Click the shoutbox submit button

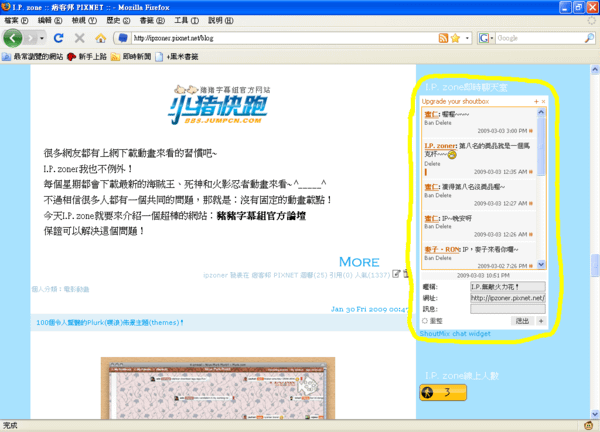click(x=522, y=321)
